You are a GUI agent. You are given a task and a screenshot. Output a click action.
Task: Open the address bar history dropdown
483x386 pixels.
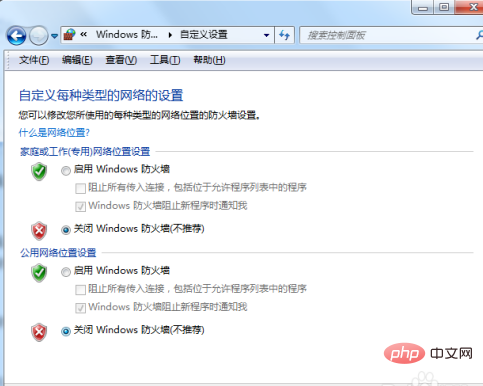[266, 35]
